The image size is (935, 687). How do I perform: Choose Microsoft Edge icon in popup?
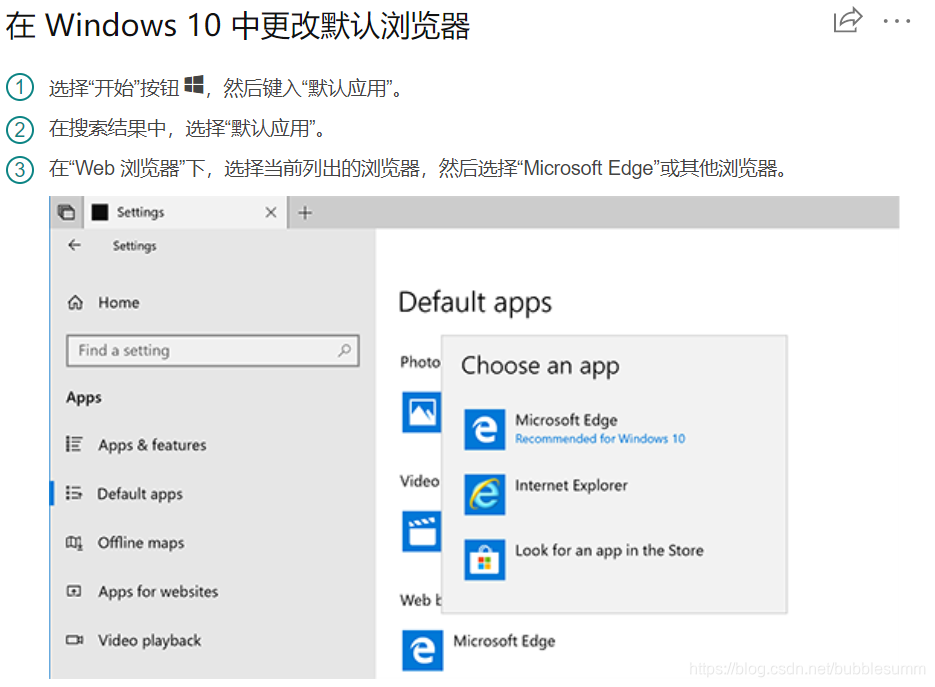click(485, 429)
